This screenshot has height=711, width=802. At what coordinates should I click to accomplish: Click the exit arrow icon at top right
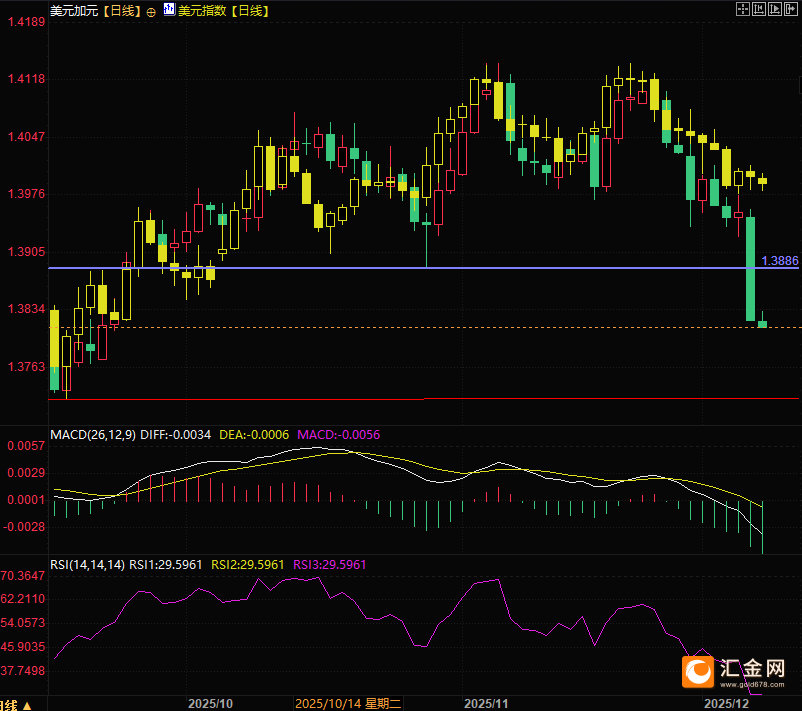(x=791, y=9)
